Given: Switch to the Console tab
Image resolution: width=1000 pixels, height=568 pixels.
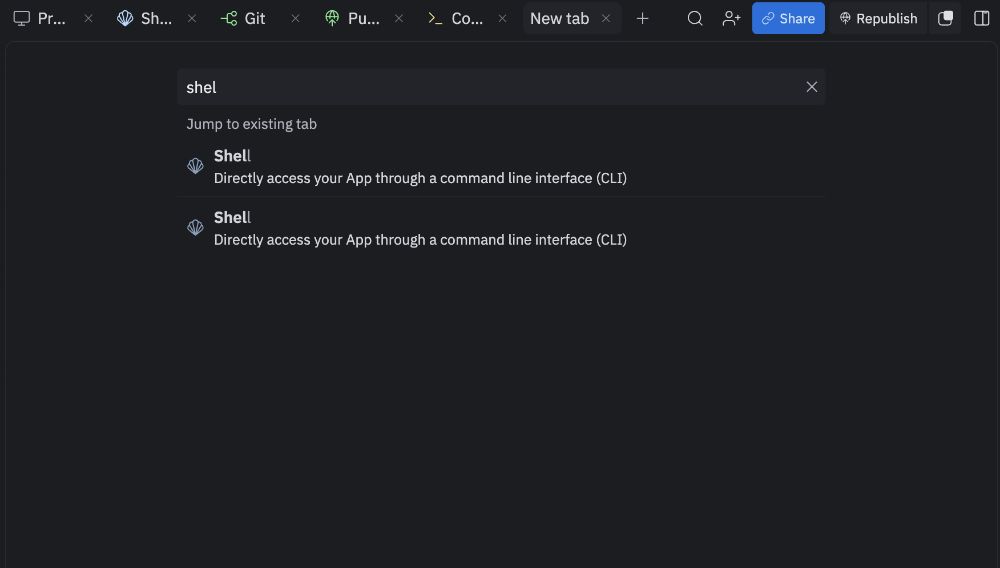Looking at the screenshot, I should (x=458, y=18).
